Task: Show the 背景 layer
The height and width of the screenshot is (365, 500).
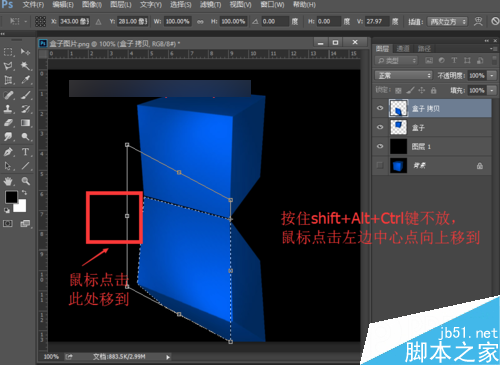Action: [x=380, y=165]
